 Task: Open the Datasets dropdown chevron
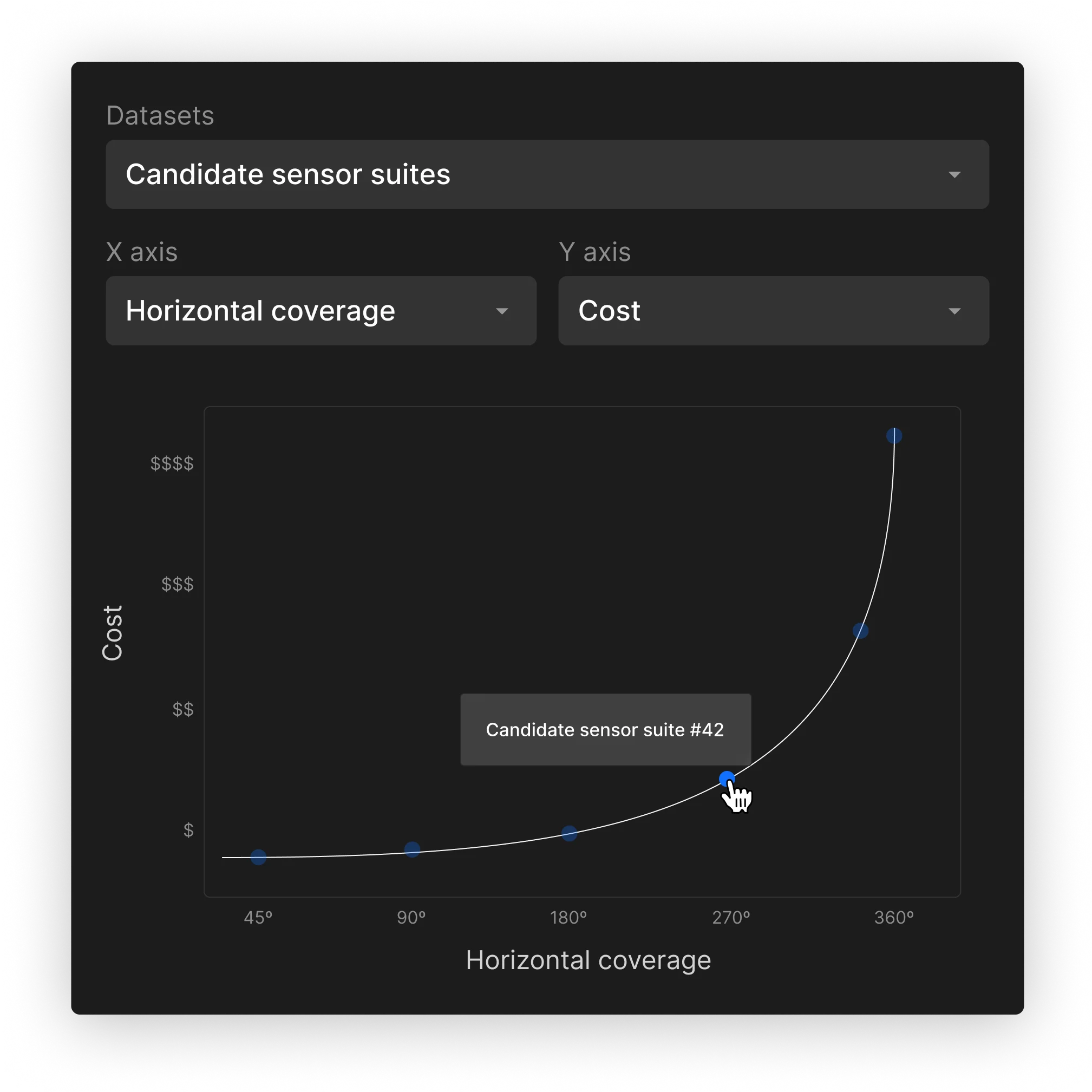click(955, 175)
